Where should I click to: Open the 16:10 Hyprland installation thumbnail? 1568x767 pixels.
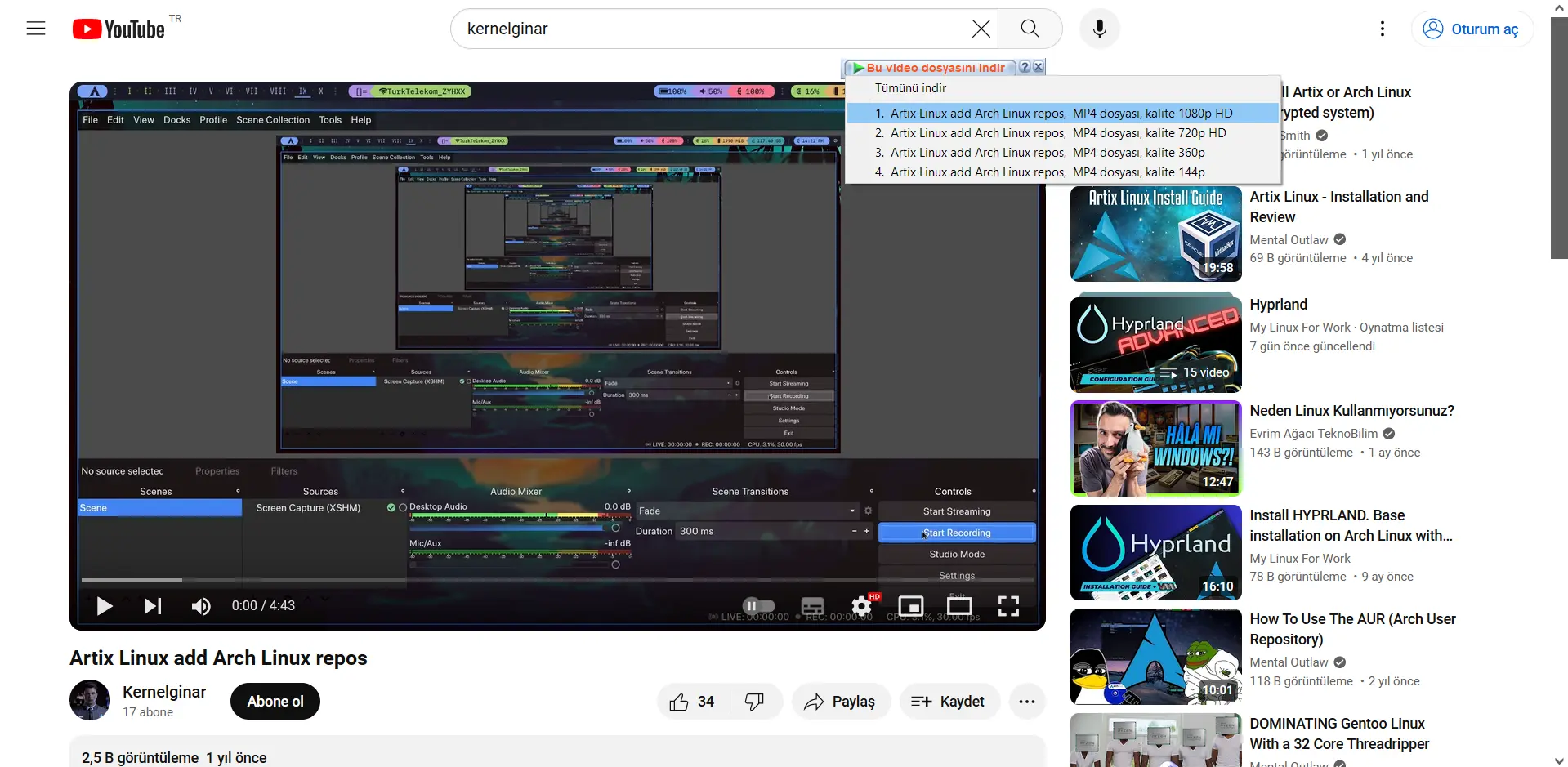pyautogui.click(x=1155, y=553)
